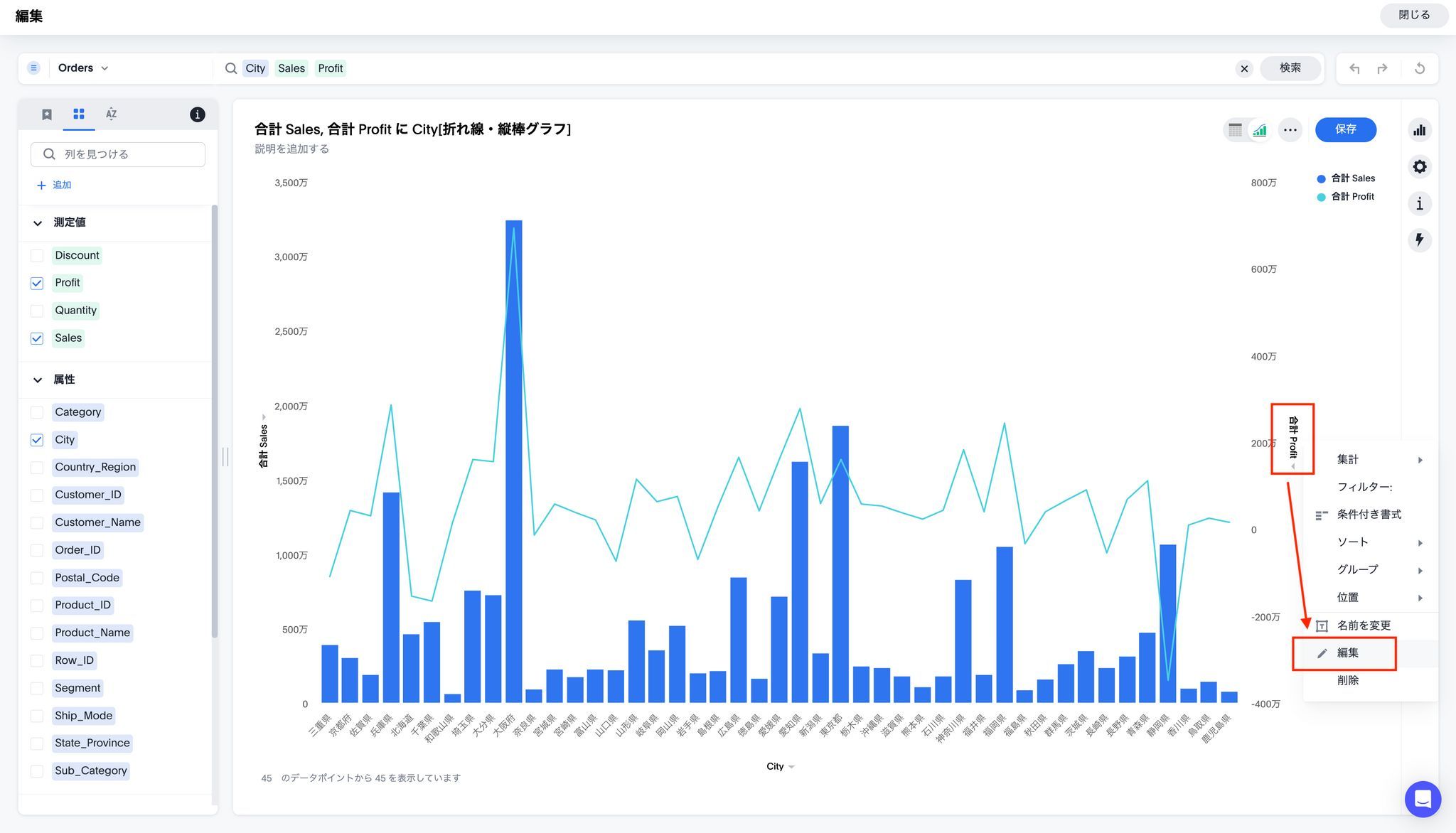Image resolution: width=1456 pixels, height=833 pixels.
Task: Click the Sales token in search bar
Action: (x=291, y=69)
